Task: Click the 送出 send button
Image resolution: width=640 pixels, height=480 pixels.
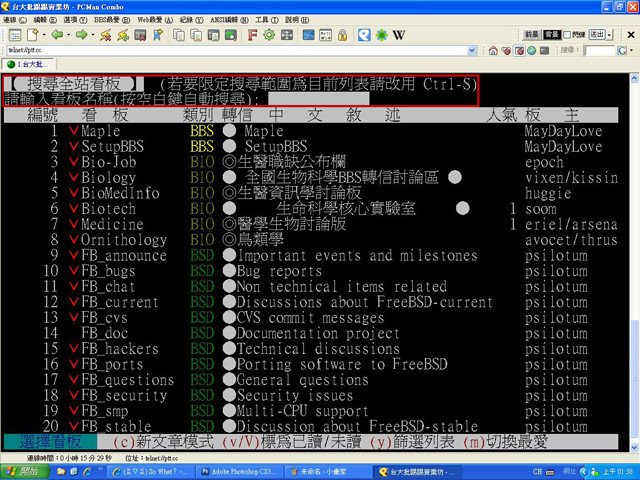Action: [x=597, y=35]
